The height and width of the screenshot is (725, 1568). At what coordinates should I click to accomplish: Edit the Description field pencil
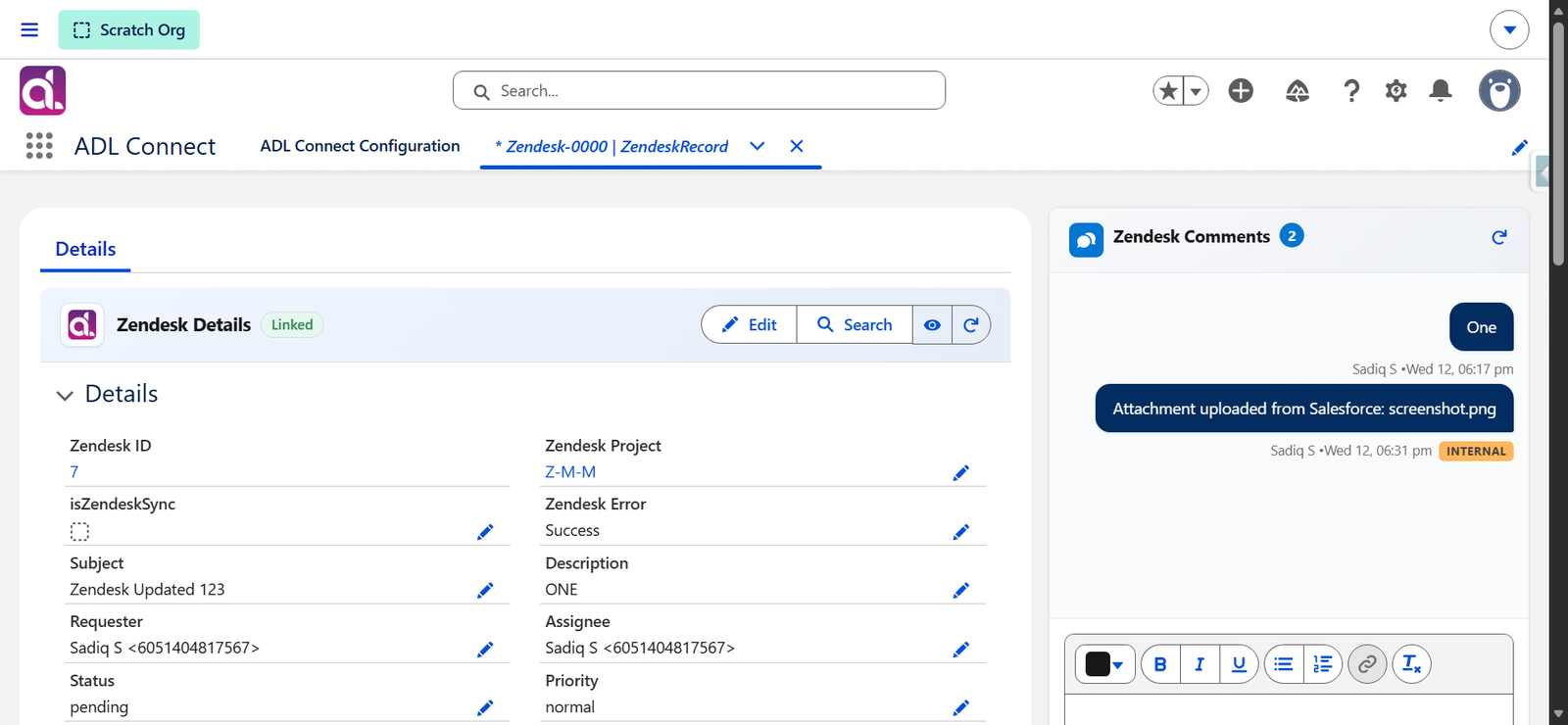pyautogui.click(x=960, y=591)
